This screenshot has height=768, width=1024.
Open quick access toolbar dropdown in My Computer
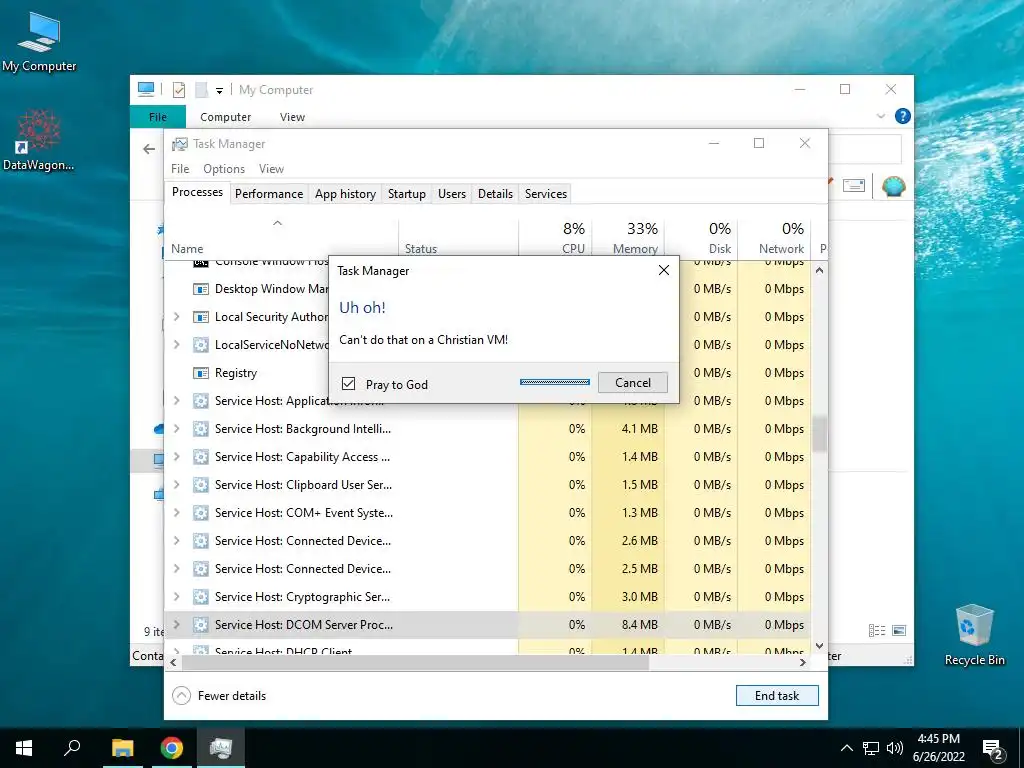coord(219,91)
